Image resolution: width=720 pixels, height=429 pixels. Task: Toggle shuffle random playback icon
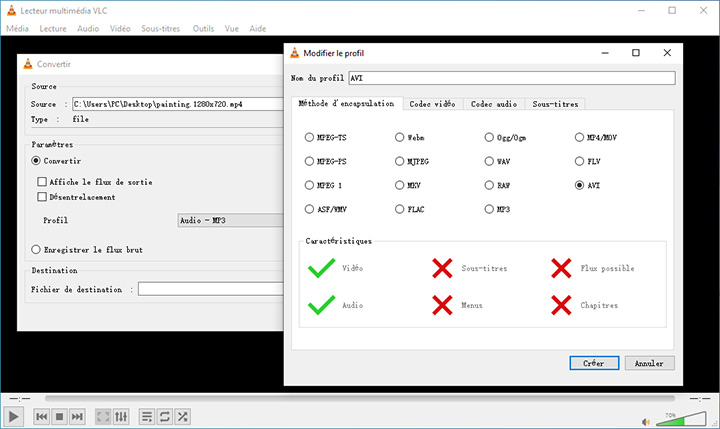pyautogui.click(x=182, y=417)
